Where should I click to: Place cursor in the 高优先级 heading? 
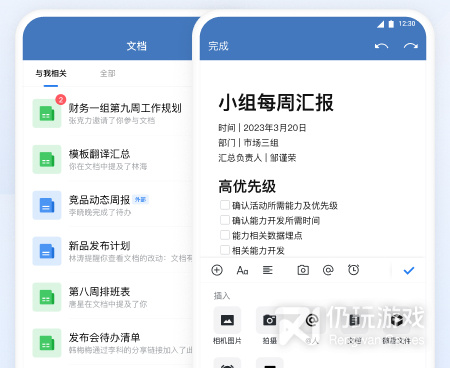pos(247,186)
